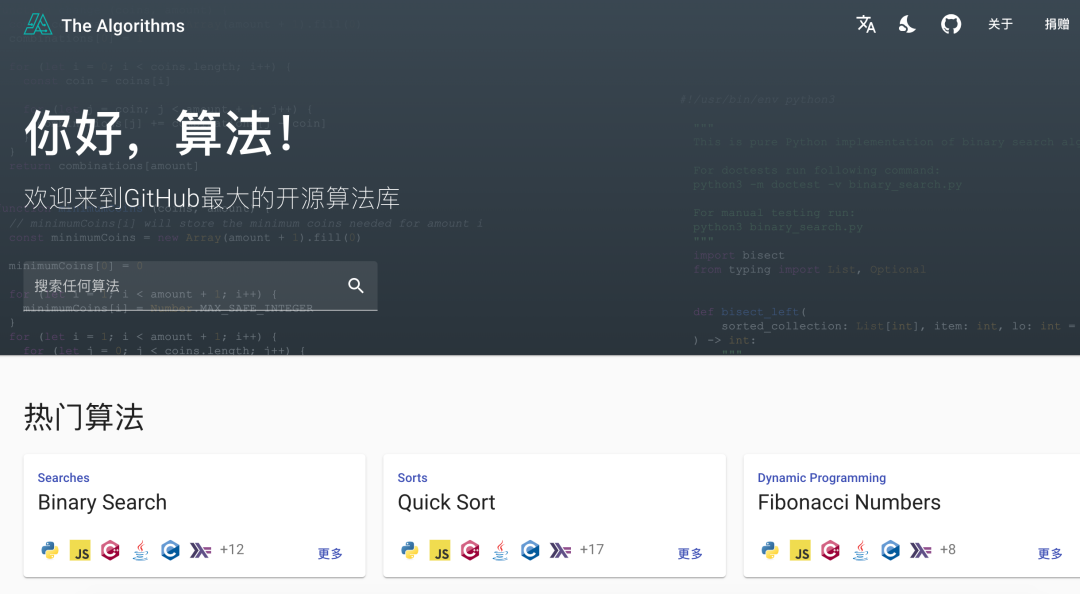Open JavaScript implementation of Binary Search
Image resolution: width=1080 pixels, height=594 pixels.
[x=80, y=550]
